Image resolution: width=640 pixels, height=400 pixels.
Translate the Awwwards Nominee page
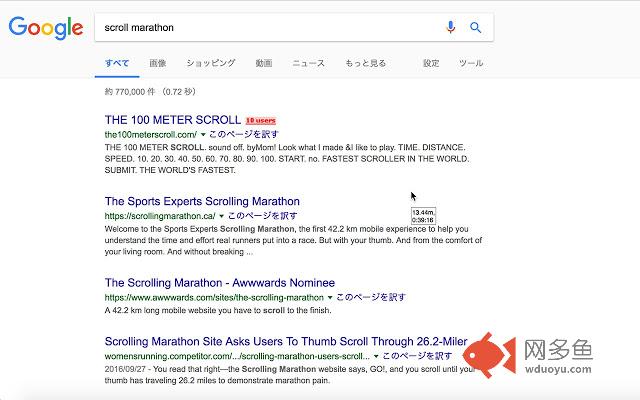click(x=371, y=298)
